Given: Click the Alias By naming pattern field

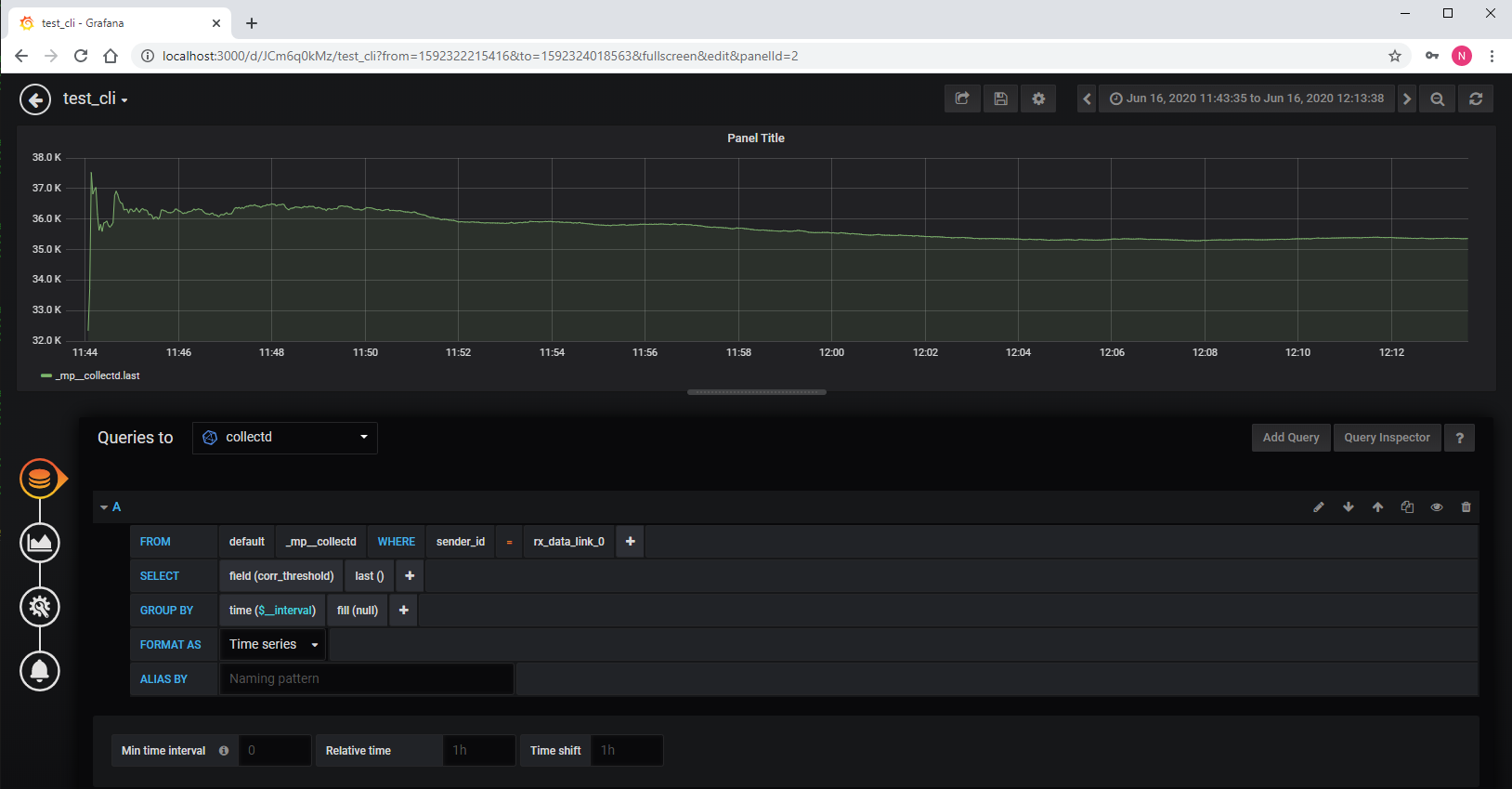Looking at the screenshot, I should pos(366,679).
